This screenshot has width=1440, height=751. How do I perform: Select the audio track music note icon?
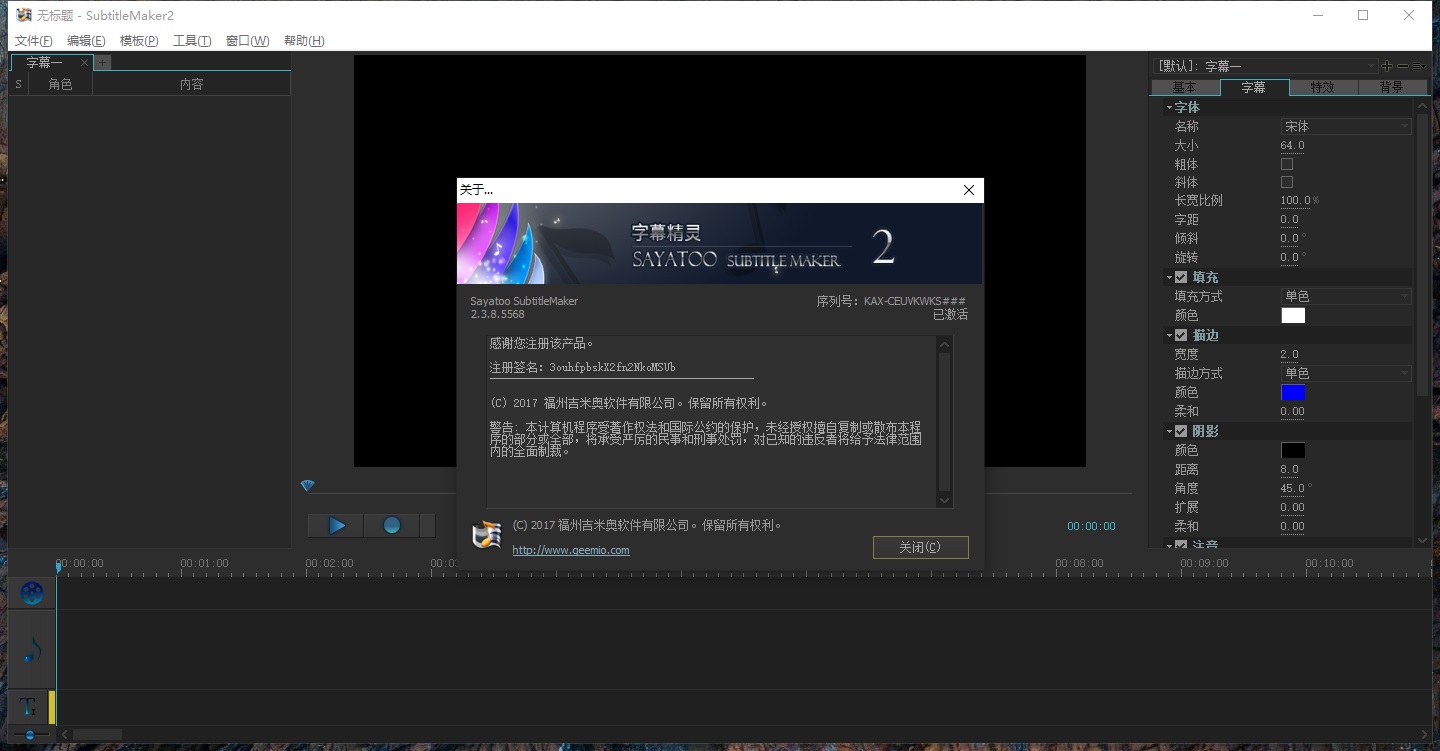pyautogui.click(x=32, y=650)
